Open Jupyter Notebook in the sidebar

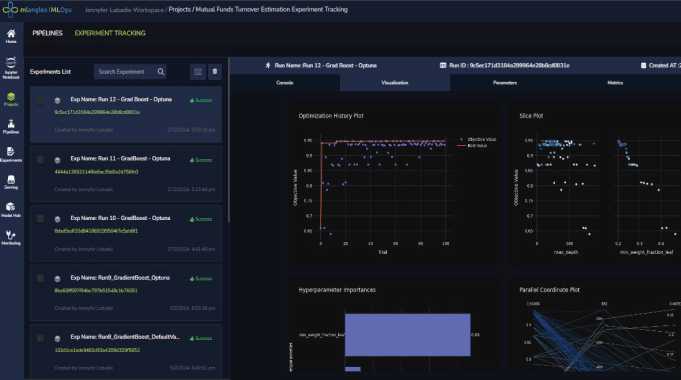tap(11, 68)
